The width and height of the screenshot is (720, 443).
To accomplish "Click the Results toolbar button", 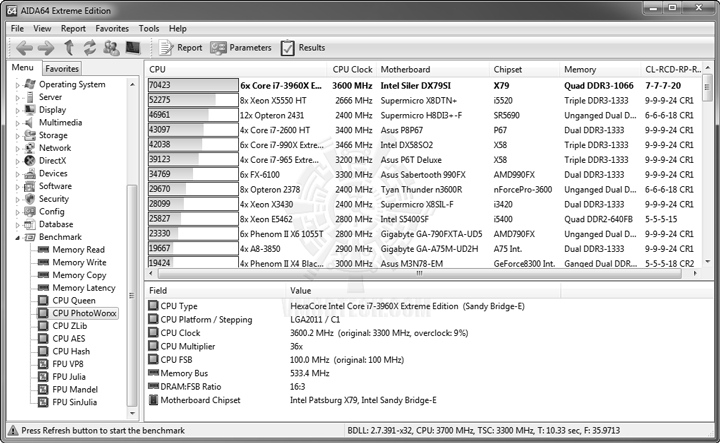I will tap(303, 48).
